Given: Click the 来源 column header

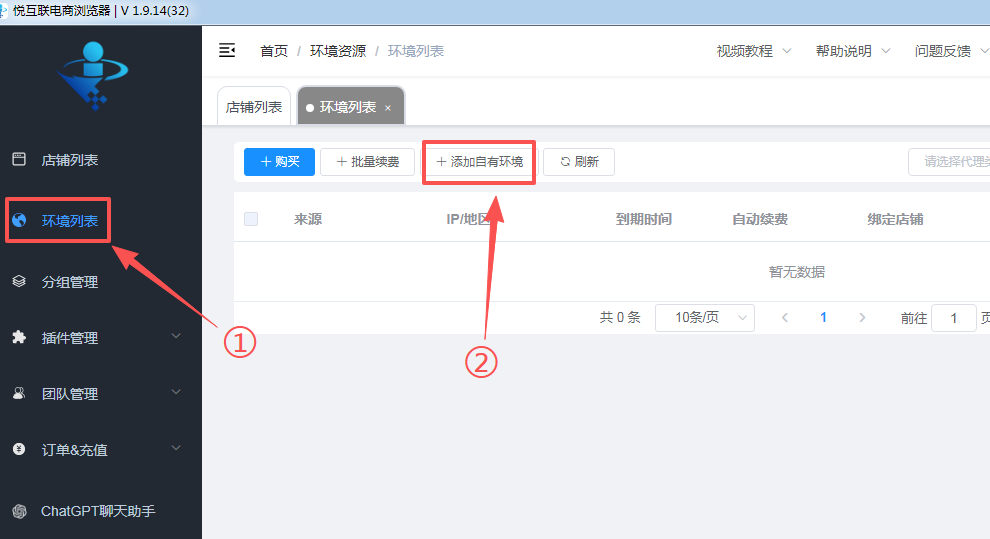Looking at the screenshot, I should [x=308, y=219].
